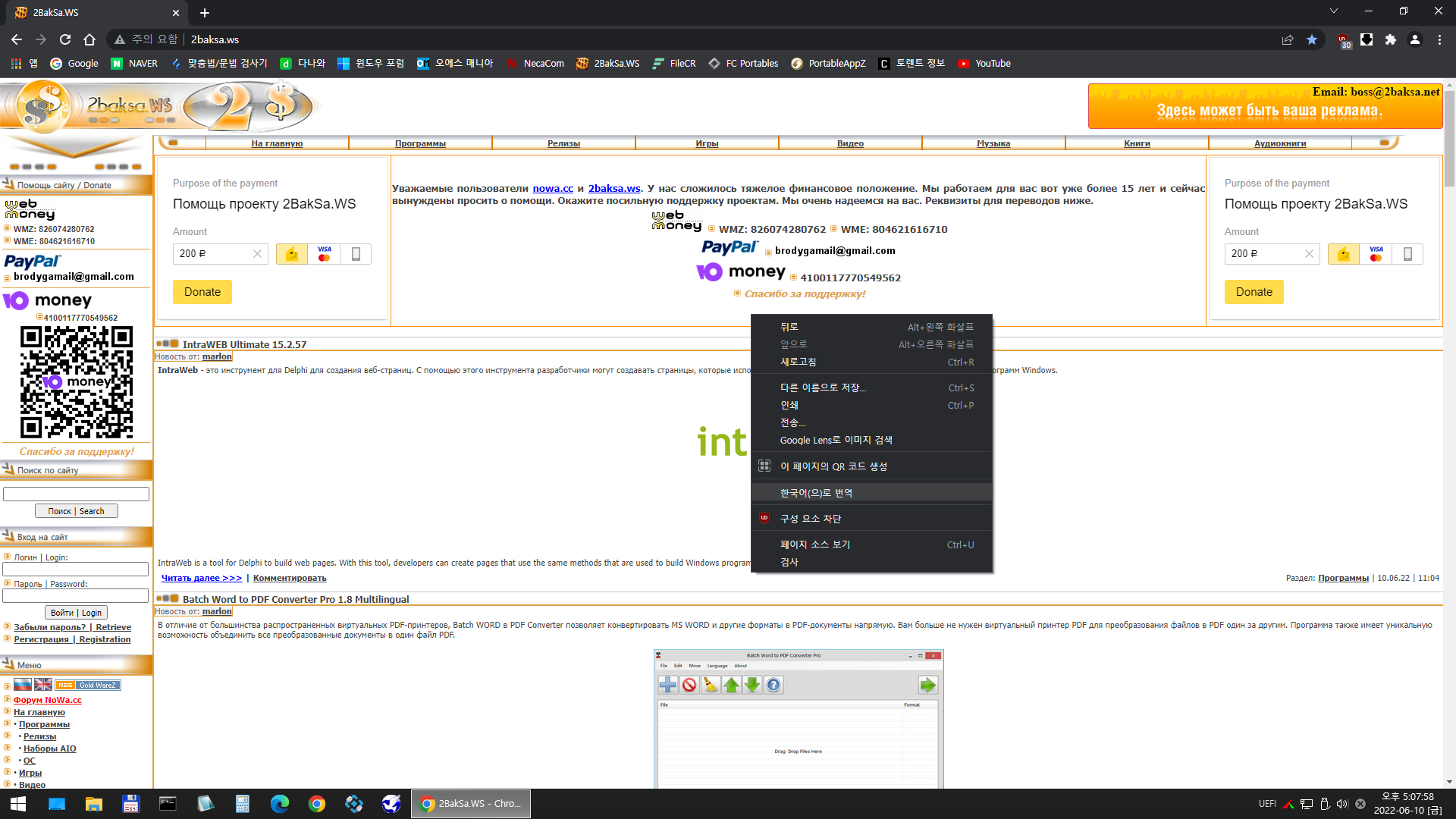Screen dimensions: 1456x819
Task: Go back to the previous page
Action: click(17, 39)
